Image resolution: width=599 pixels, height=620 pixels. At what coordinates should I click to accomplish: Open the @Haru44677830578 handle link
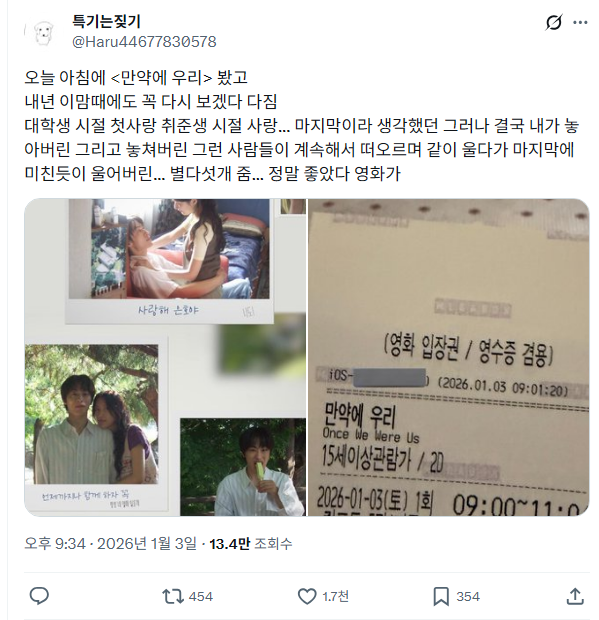tap(144, 42)
